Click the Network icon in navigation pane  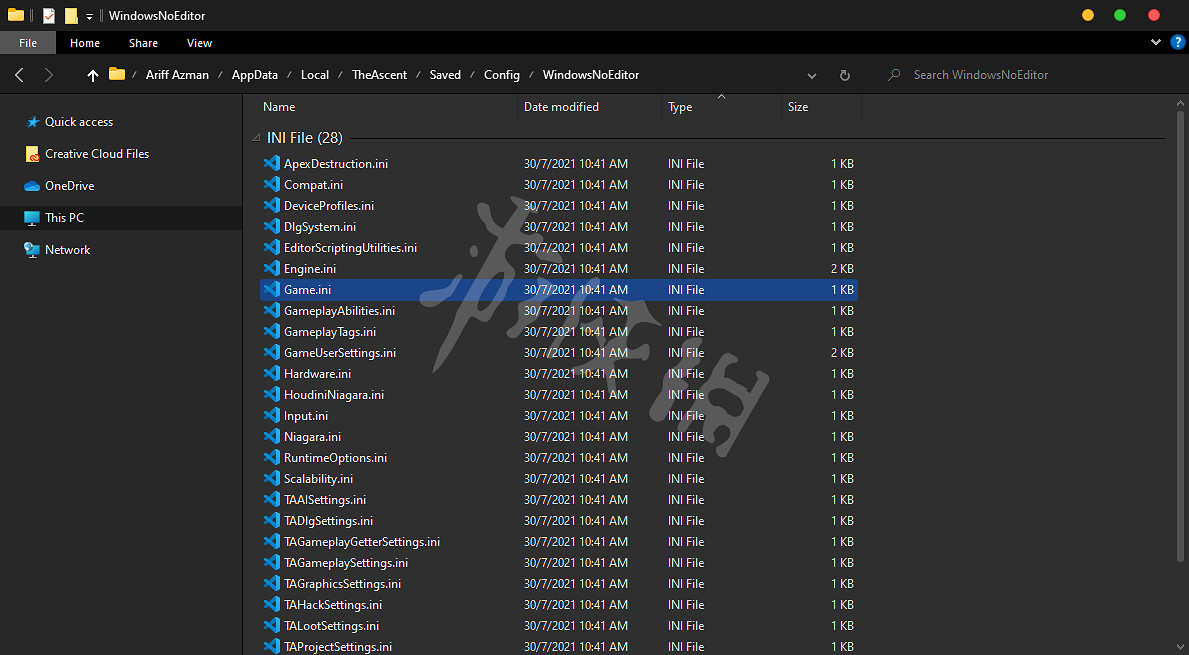(x=32, y=250)
